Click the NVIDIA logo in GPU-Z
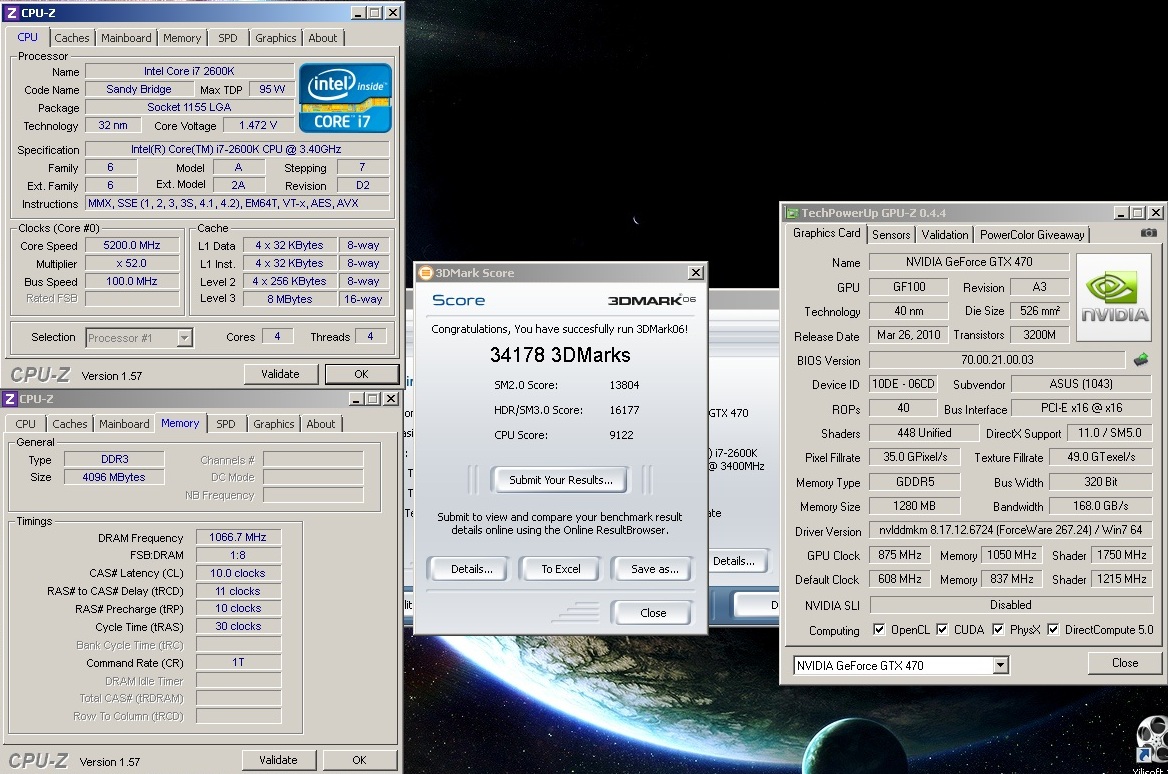This screenshot has height=774, width=1168. 1114,297
